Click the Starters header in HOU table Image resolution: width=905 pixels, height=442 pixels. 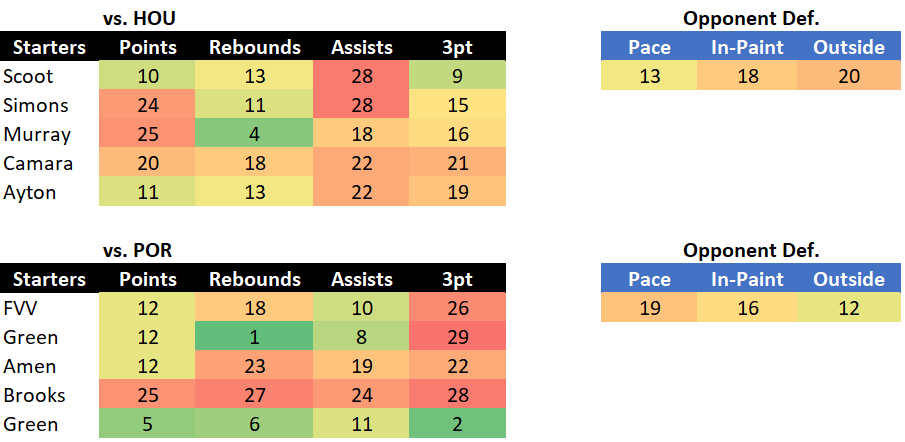tap(50, 47)
